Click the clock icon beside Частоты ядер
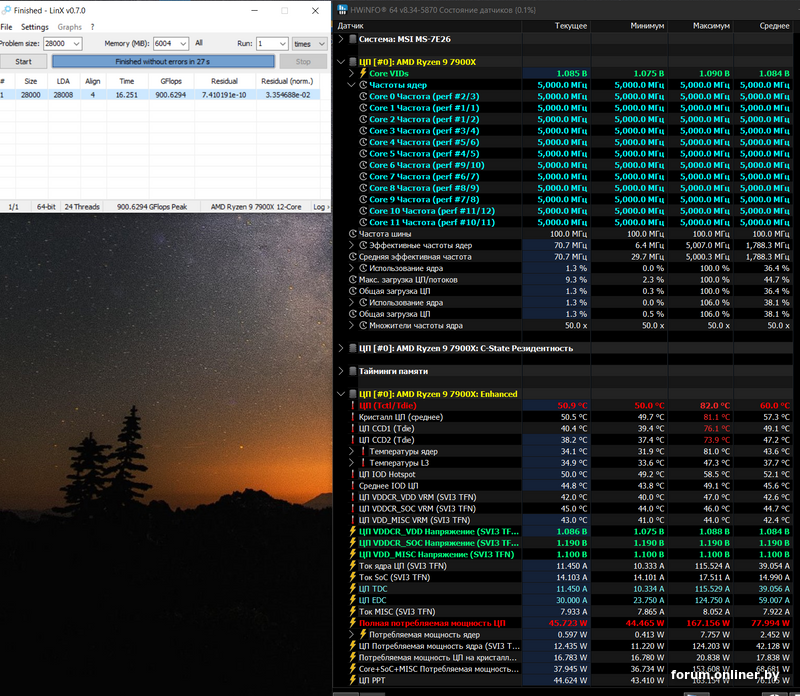Viewport: 800px width, 696px height. coord(363,85)
